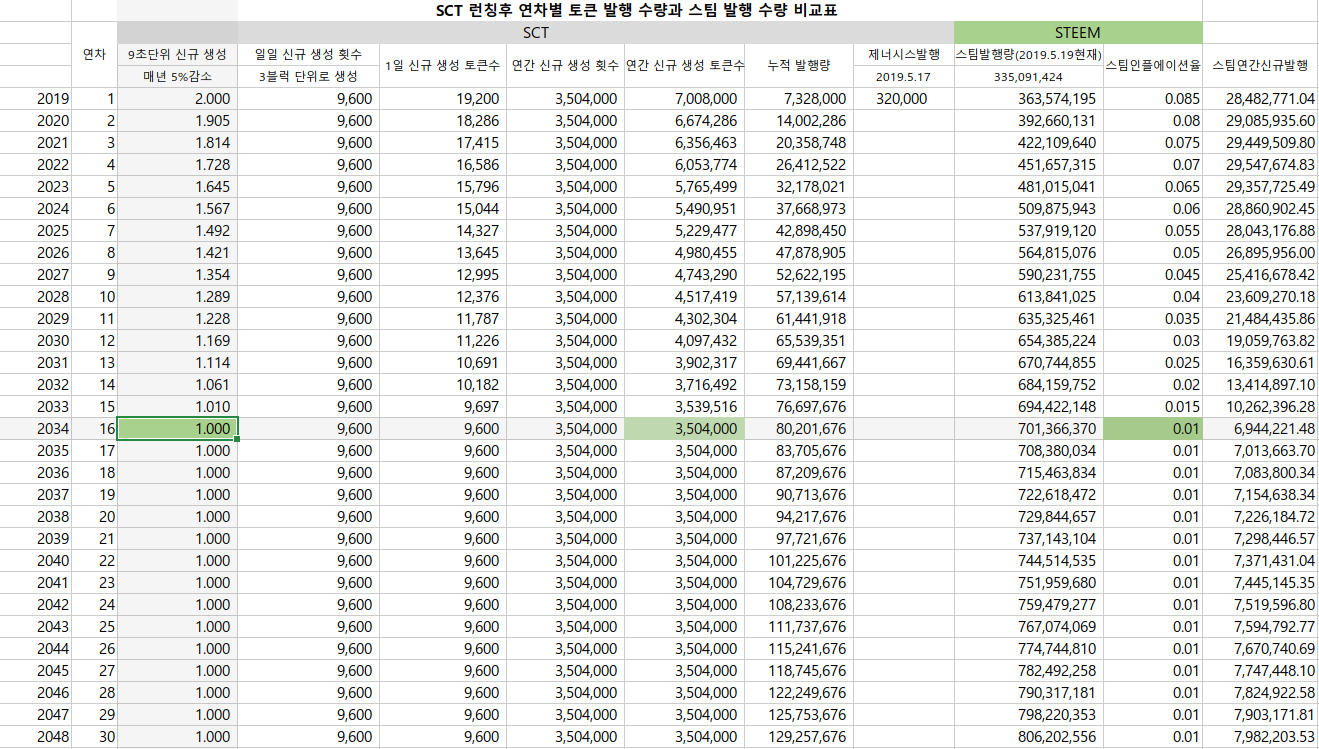
Task: Click the '4,980,455' cell in the 2026 row
Action: coord(685,253)
